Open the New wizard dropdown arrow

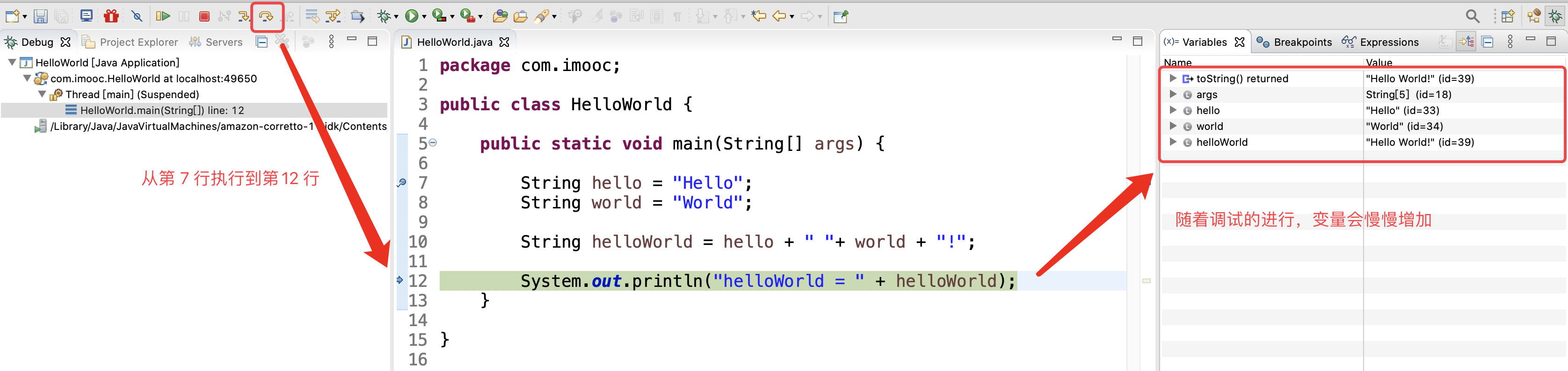(25, 17)
